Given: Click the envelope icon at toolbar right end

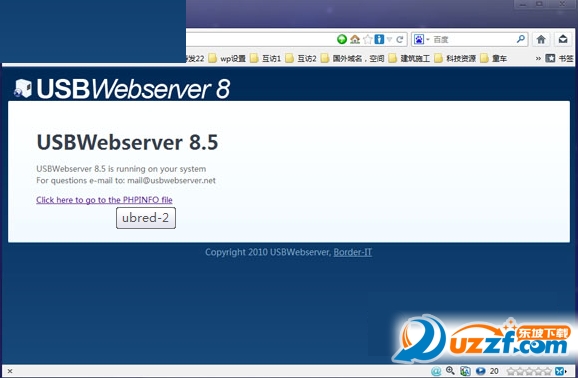Looking at the screenshot, I should [x=563, y=39].
